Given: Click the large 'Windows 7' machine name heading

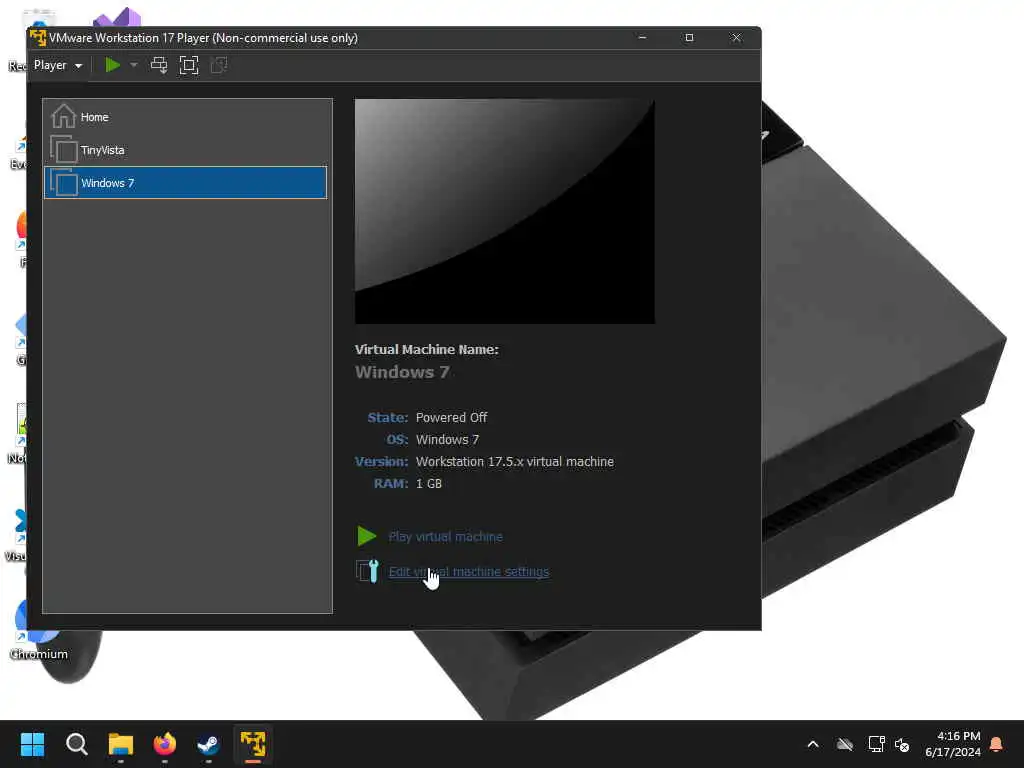Looking at the screenshot, I should [x=402, y=372].
